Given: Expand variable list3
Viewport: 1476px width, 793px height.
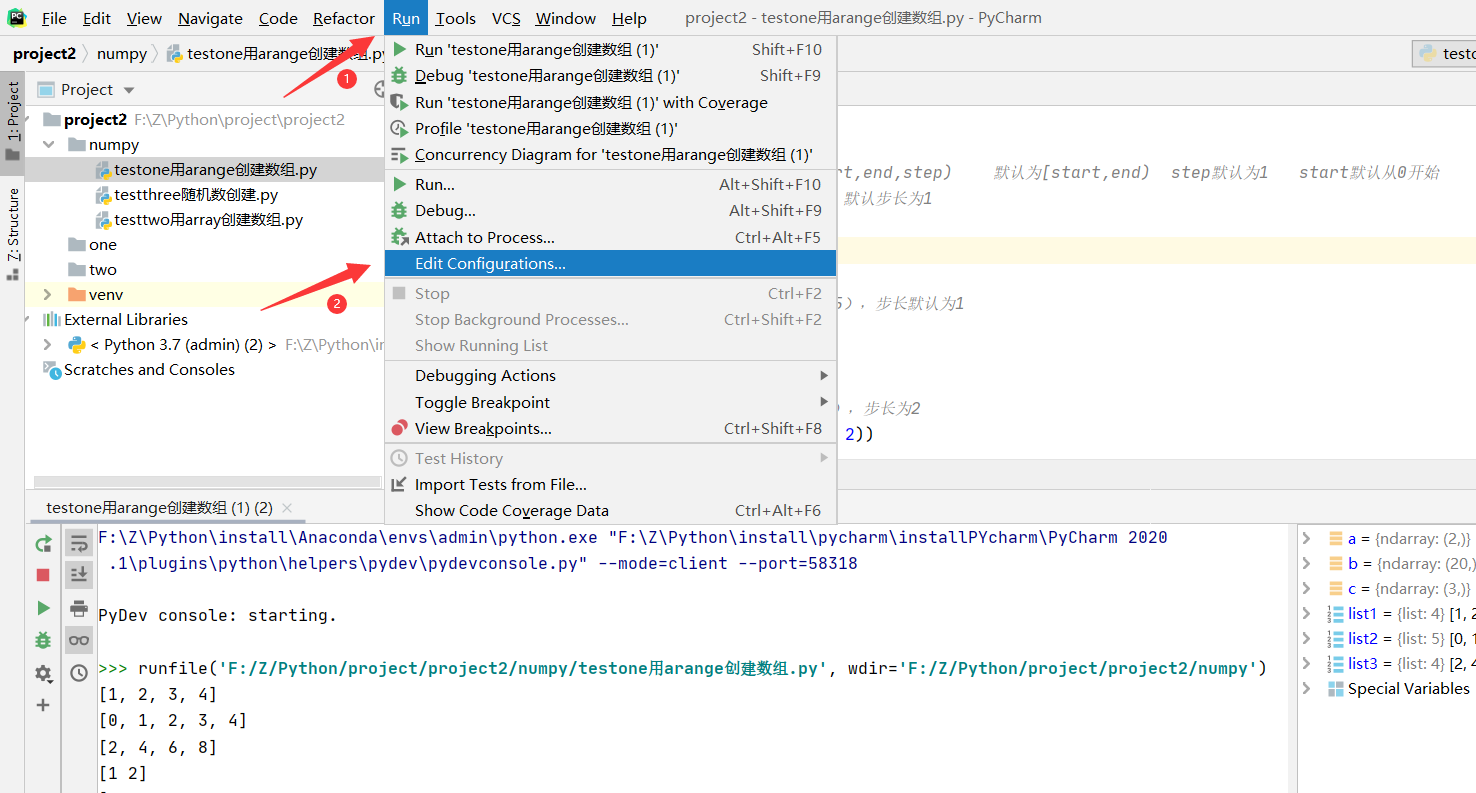Looking at the screenshot, I should (1306, 663).
